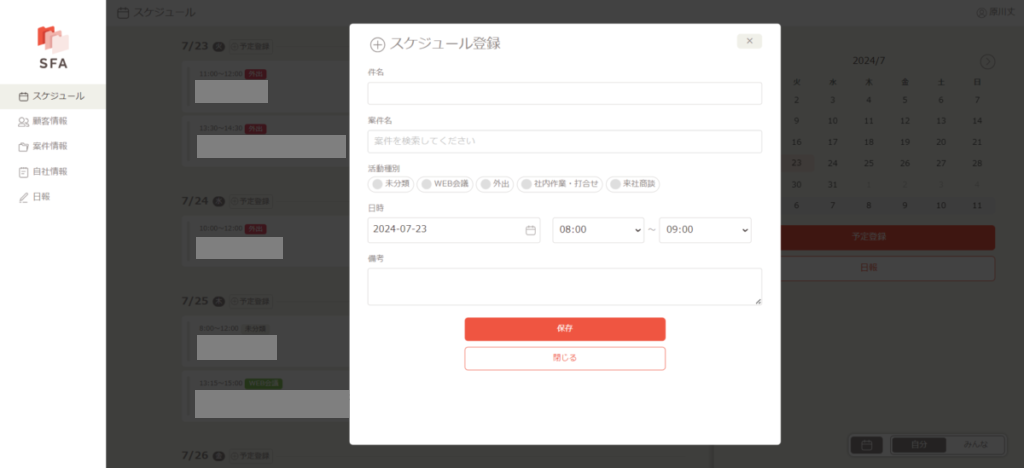1024x468 pixels.
Task: Click the folder icon beside 案件情報
Action: point(24,146)
